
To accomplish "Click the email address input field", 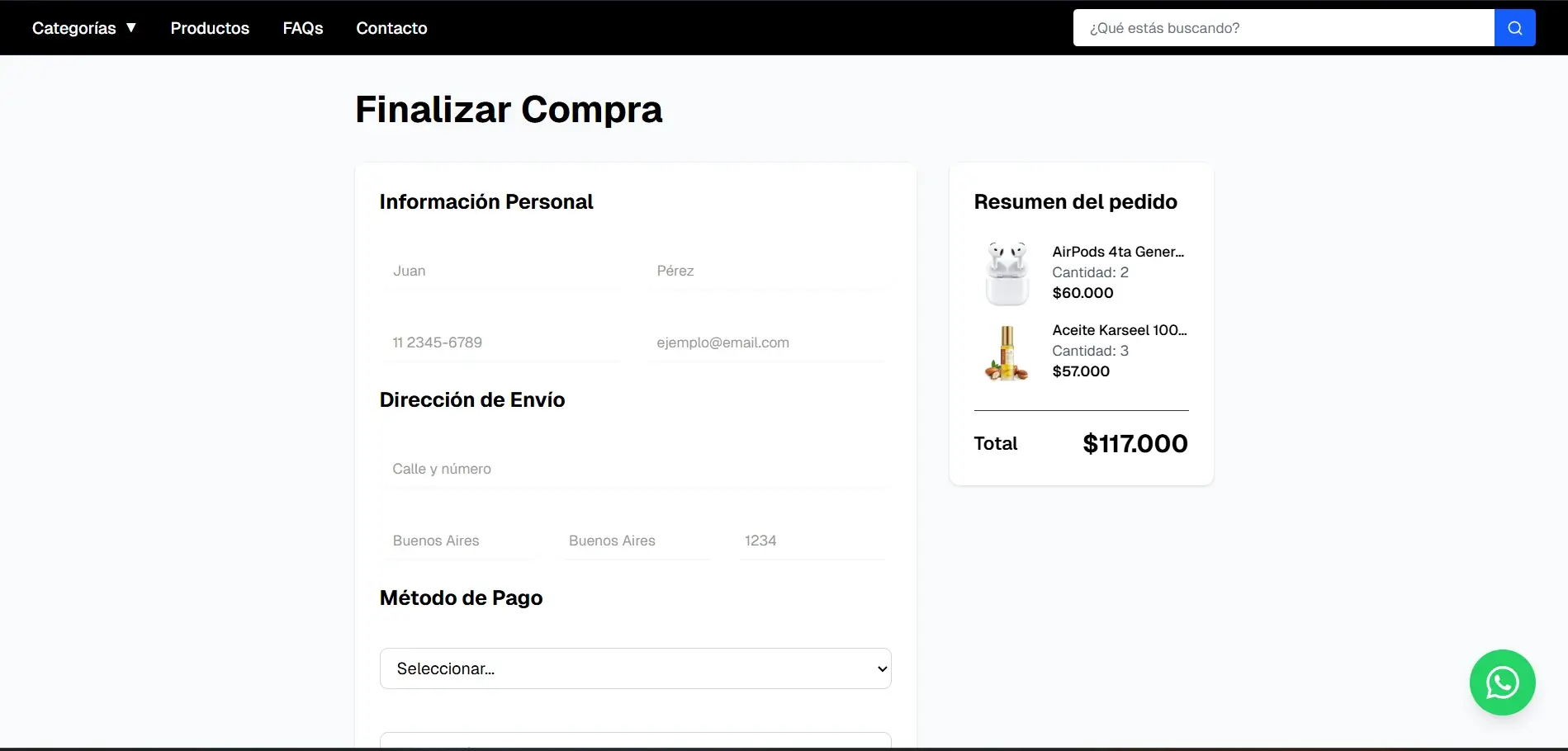I will [768, 342].
